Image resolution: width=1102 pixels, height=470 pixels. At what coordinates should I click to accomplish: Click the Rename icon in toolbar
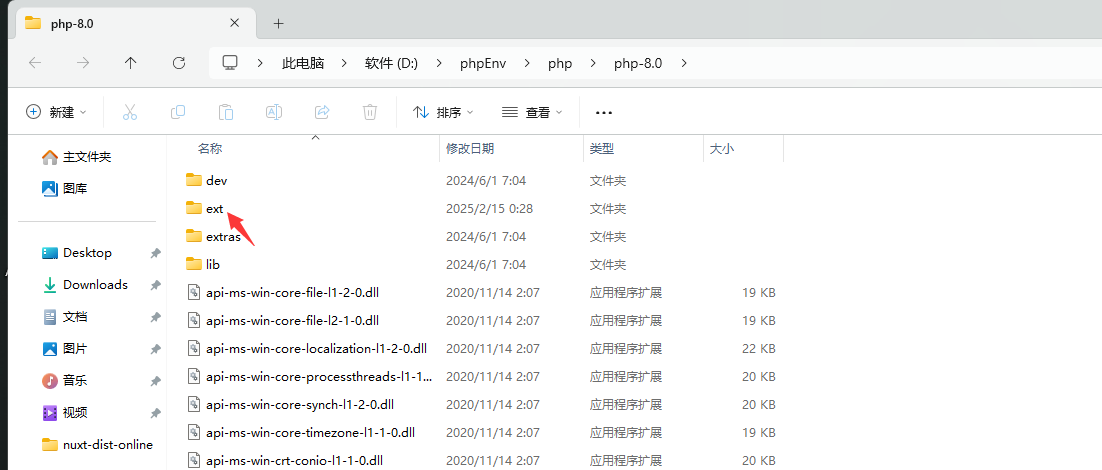tap(274, 112)
